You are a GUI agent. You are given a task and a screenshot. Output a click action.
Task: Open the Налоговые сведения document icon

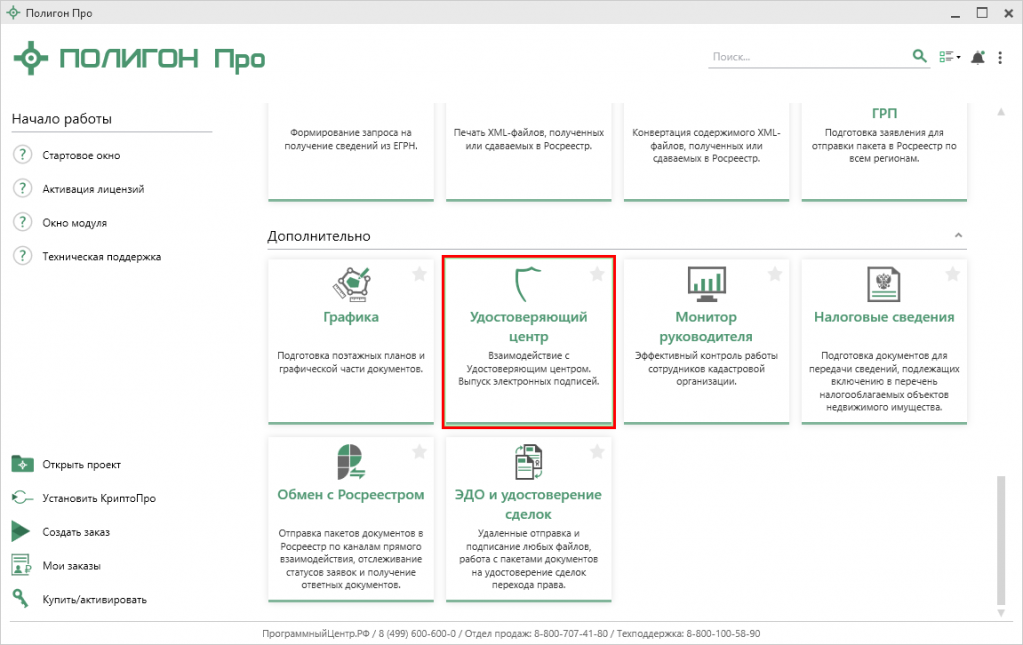pos(883,284)
